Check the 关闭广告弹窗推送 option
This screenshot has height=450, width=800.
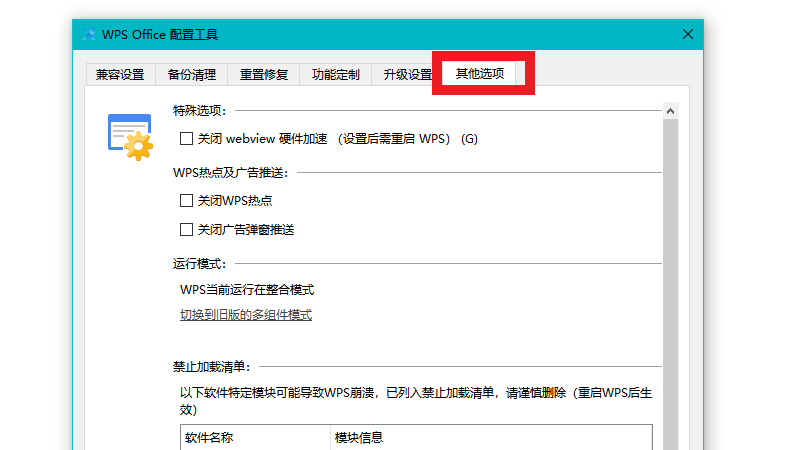coord(186,230)
